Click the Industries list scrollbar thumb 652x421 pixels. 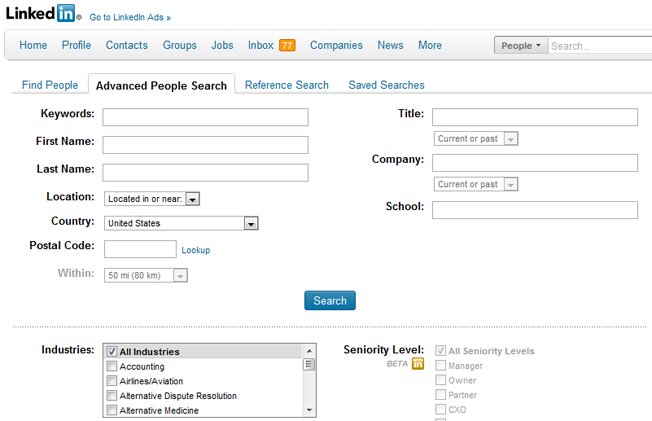pos(309,364)
